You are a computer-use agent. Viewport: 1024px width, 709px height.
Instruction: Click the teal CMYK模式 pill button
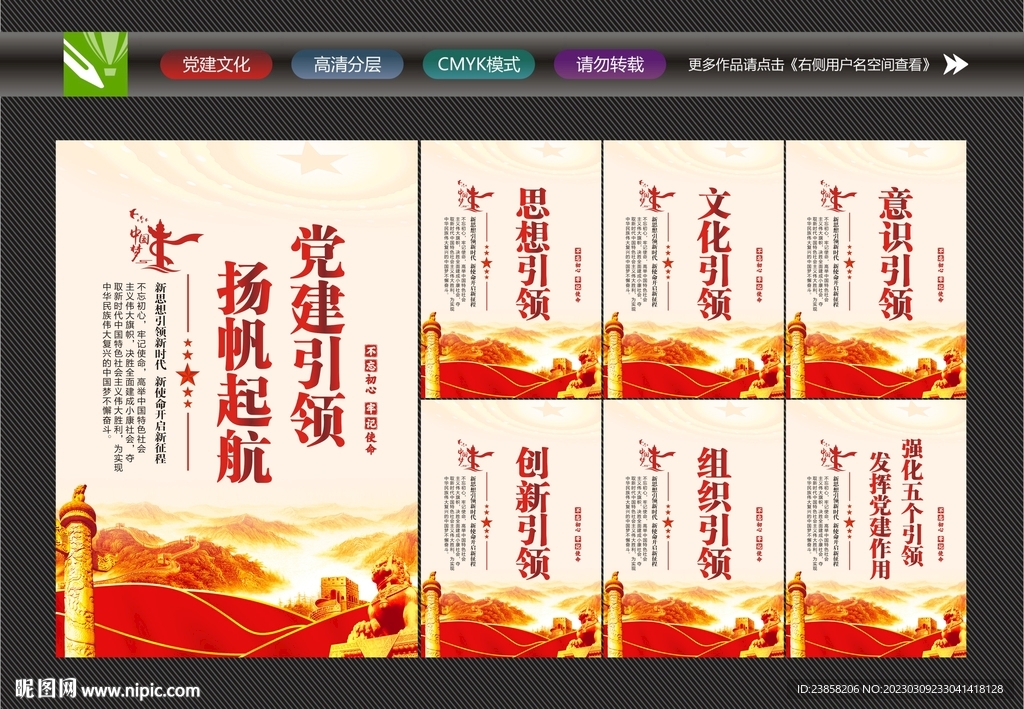coord(479,65)
